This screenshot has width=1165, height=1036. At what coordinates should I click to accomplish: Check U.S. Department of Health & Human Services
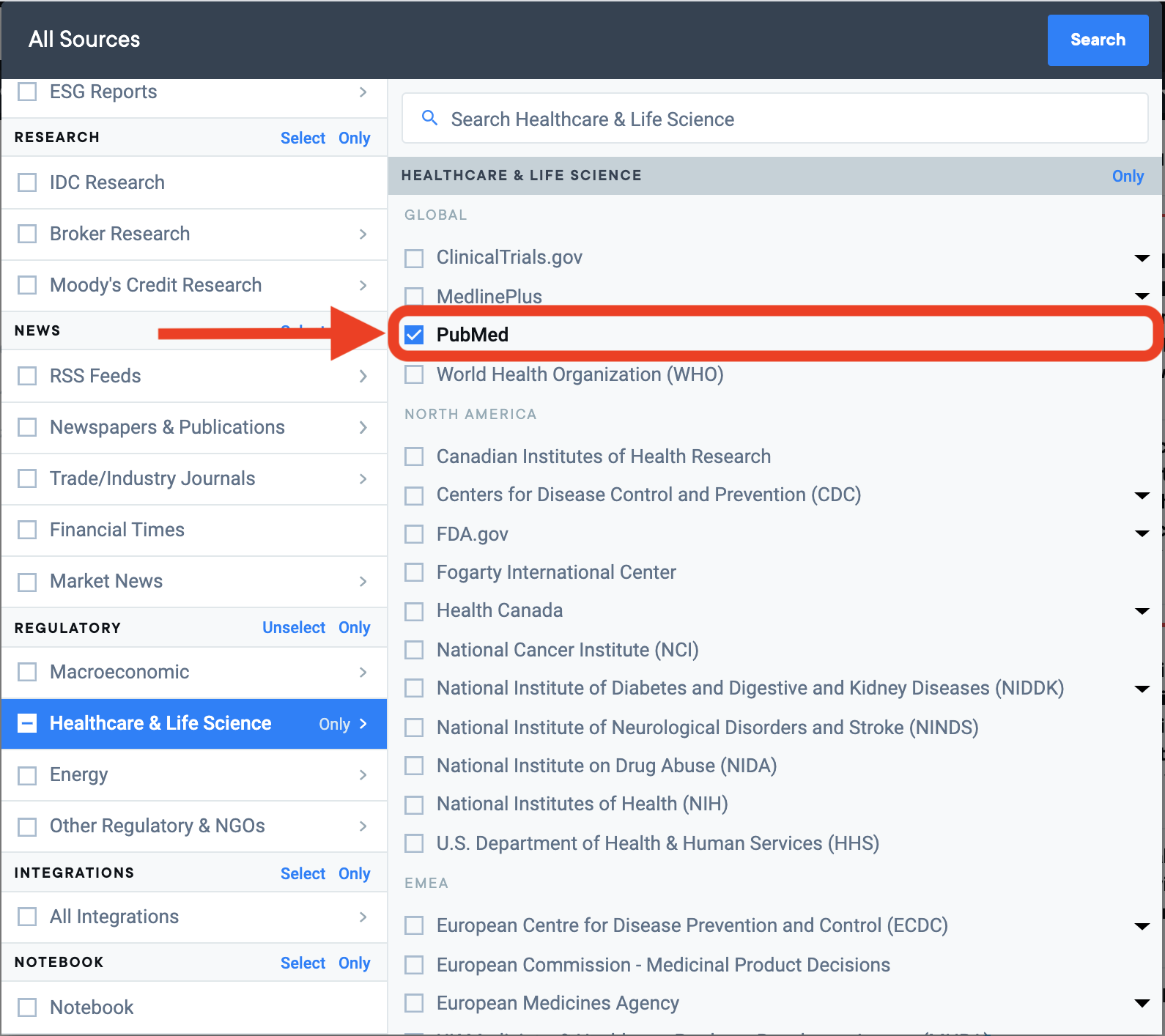click(414, 843)
